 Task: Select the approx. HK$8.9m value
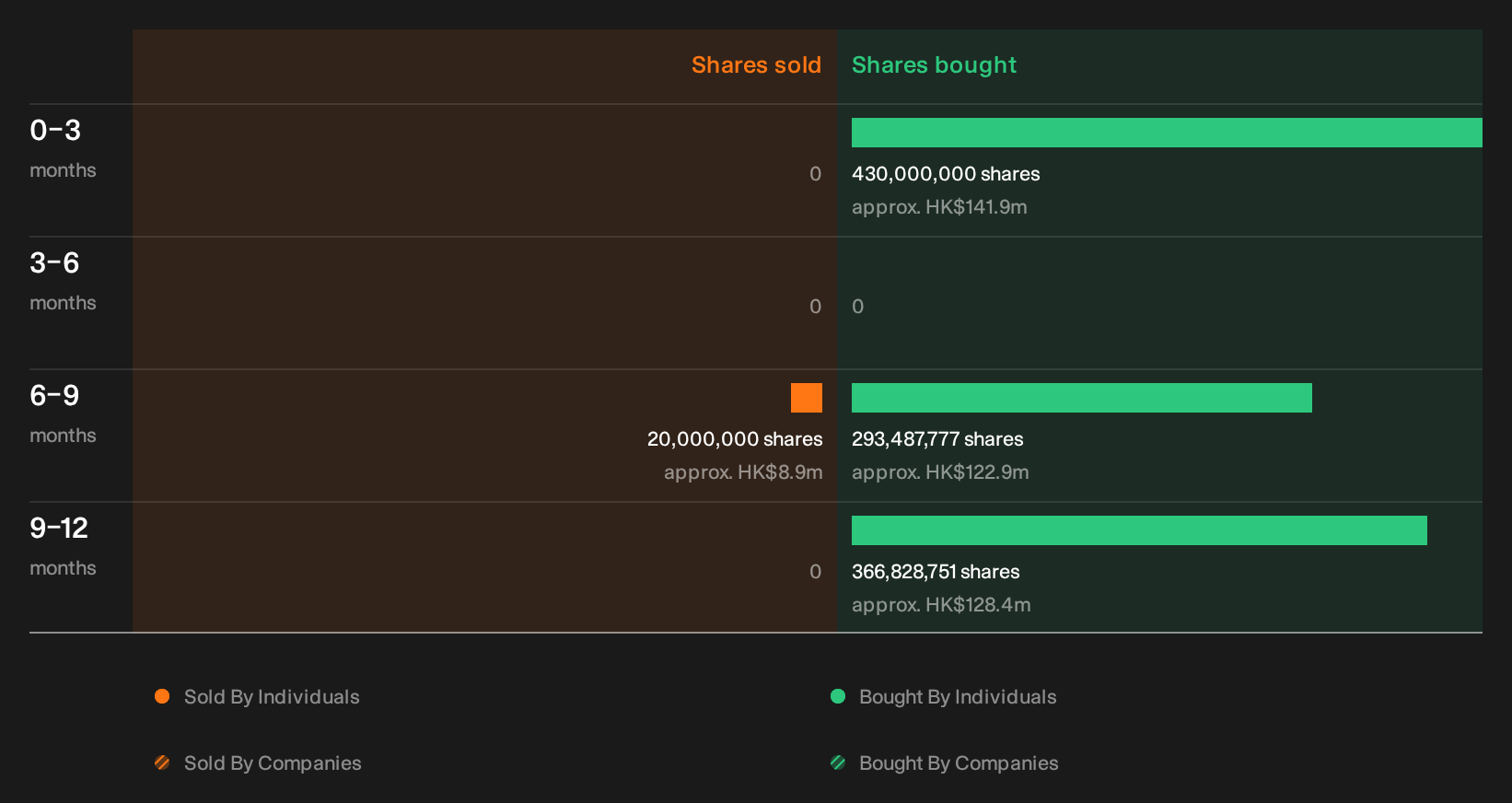743,472
